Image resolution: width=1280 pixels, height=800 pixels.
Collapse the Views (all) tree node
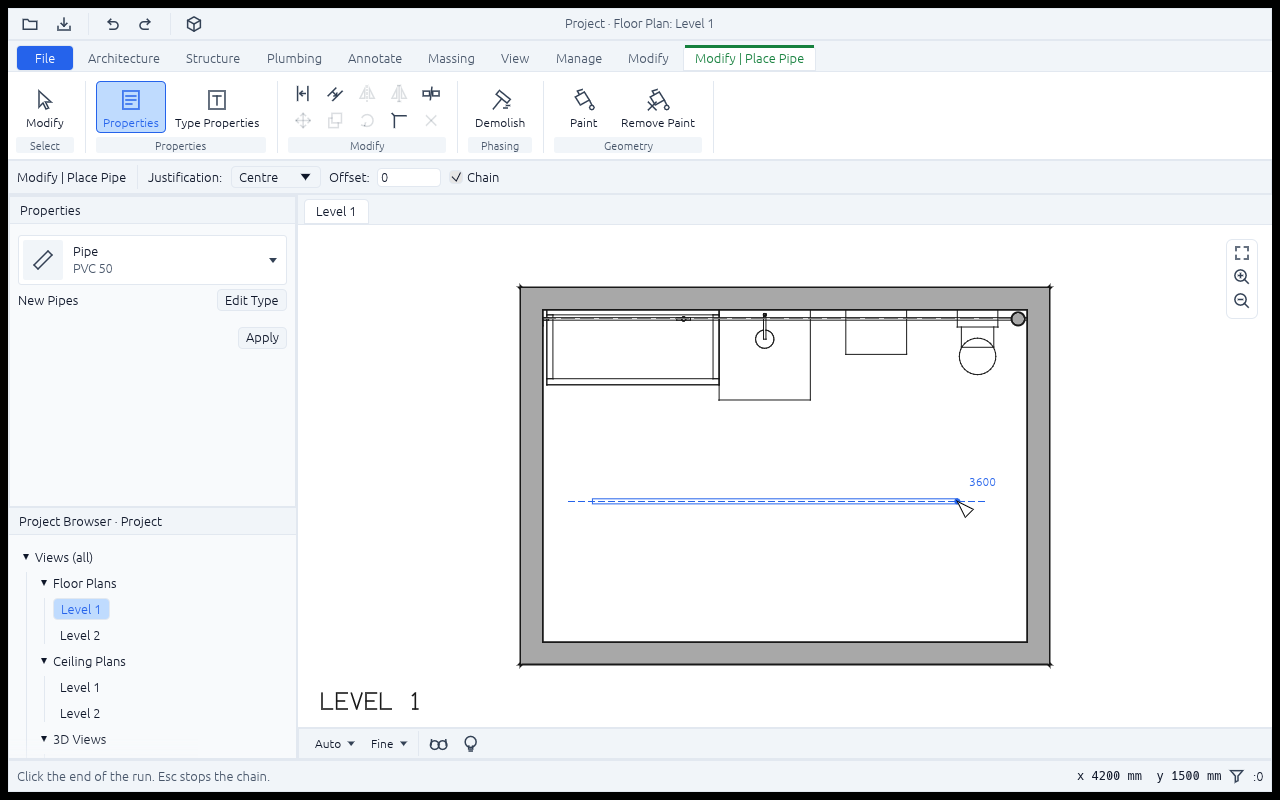[26, 557]
